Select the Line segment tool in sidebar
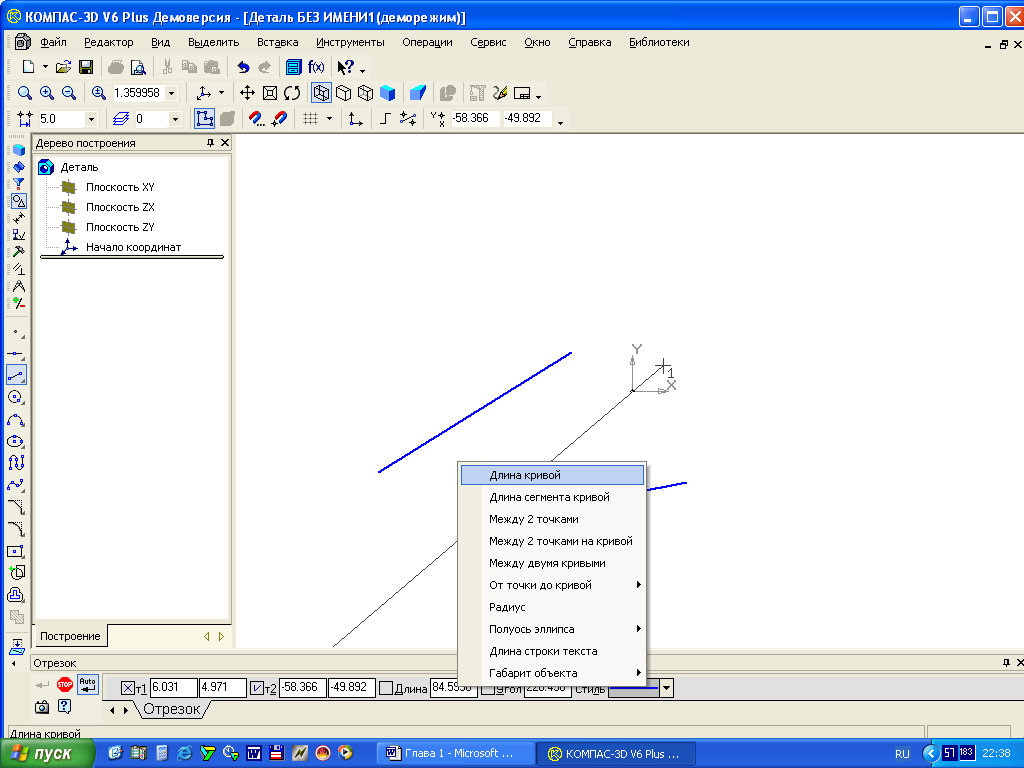The height and width of the screenshot is (768, 1024). point(16,375)
